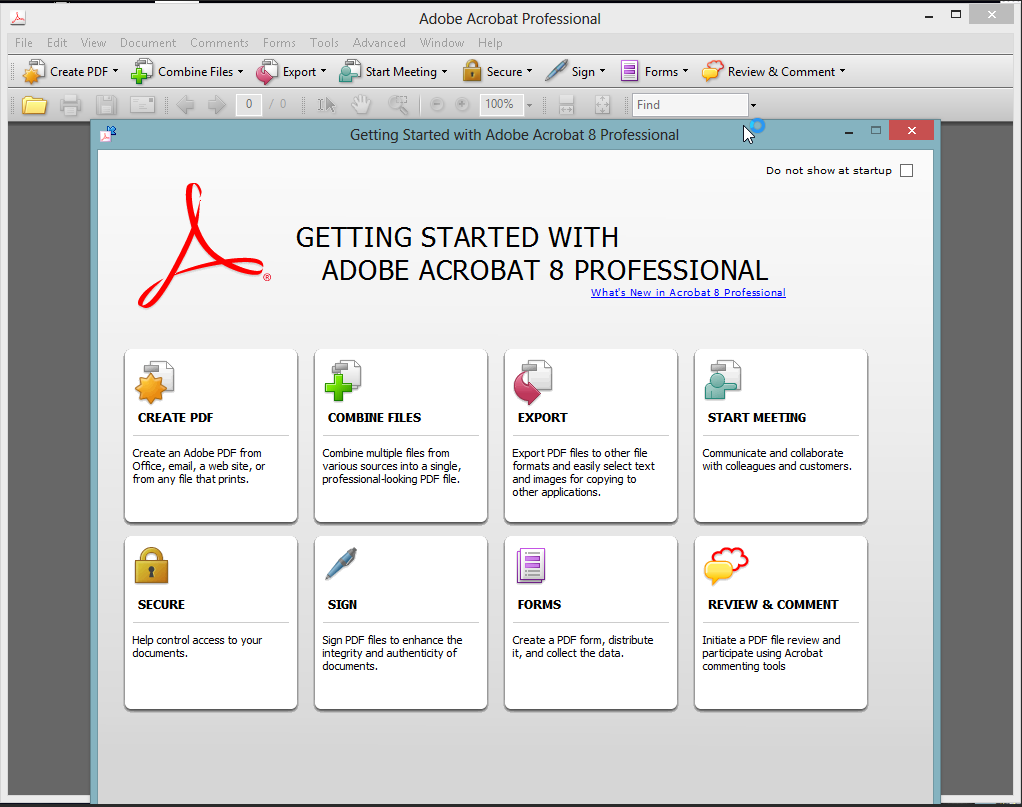Open the View menu

(x=93, y=43)
